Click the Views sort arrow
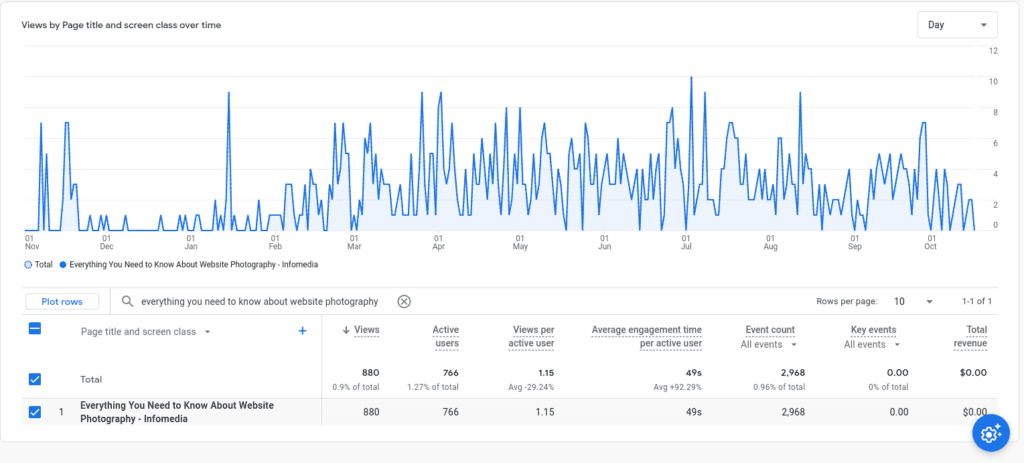Image resolution: width=1024 pixels, height=463 pixels. tap(346, 330)
